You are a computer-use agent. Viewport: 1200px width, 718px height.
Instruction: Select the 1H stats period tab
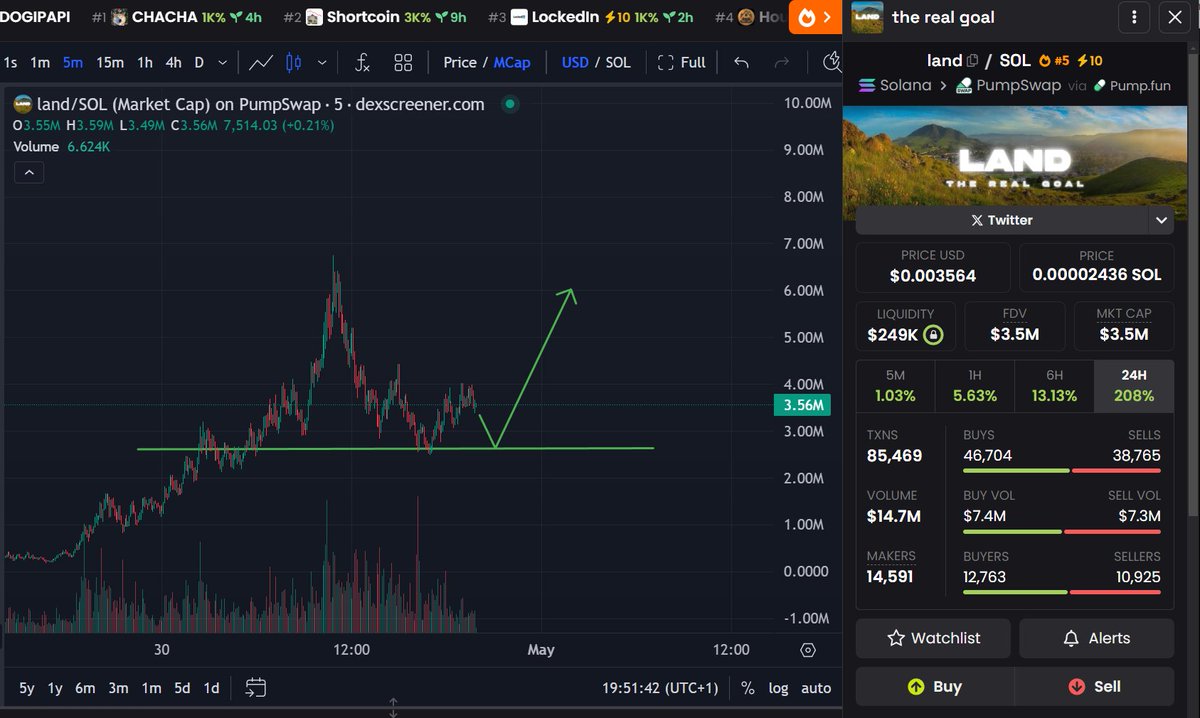click(975, 386)
